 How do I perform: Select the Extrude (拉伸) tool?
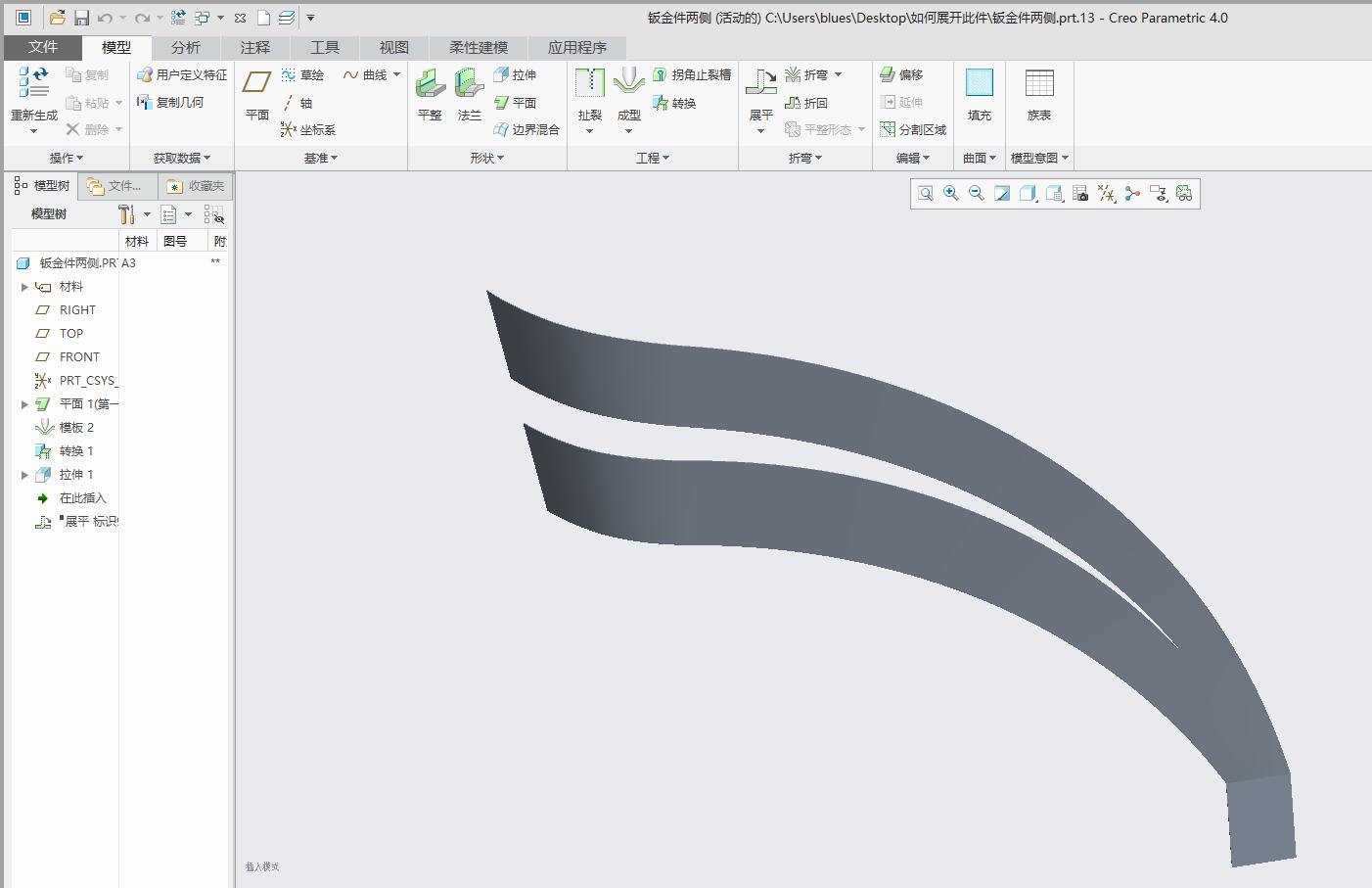[x=515, y=74]
